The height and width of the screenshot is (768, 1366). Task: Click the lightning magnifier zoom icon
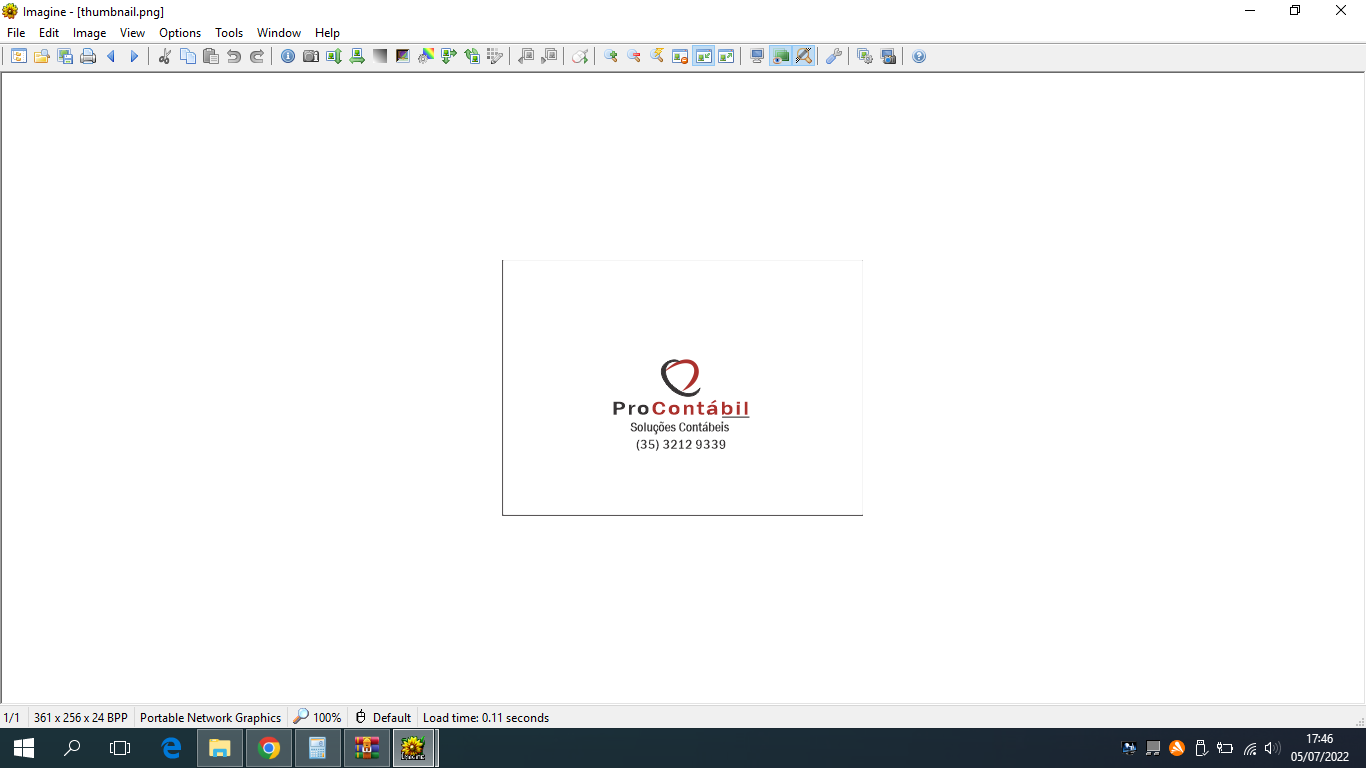[x=657, y=57]
